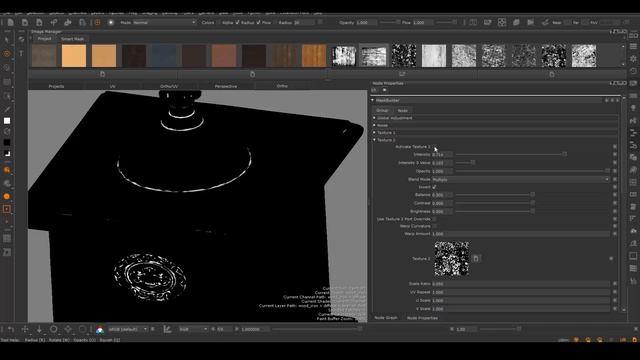Screen dimensions: 640x360
Task: Open the Blend Mode Multiply dropdown
Action: (x=520, y=179)
